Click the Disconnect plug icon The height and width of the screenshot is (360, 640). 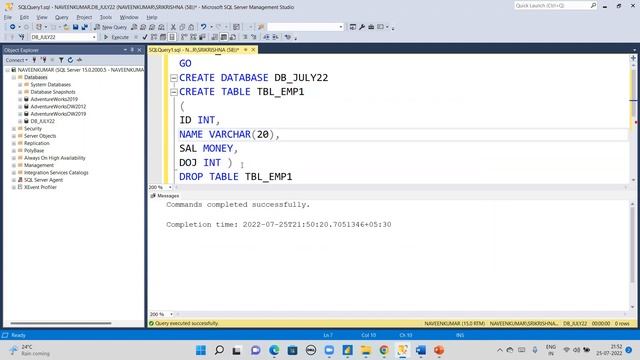coord(43,60)
